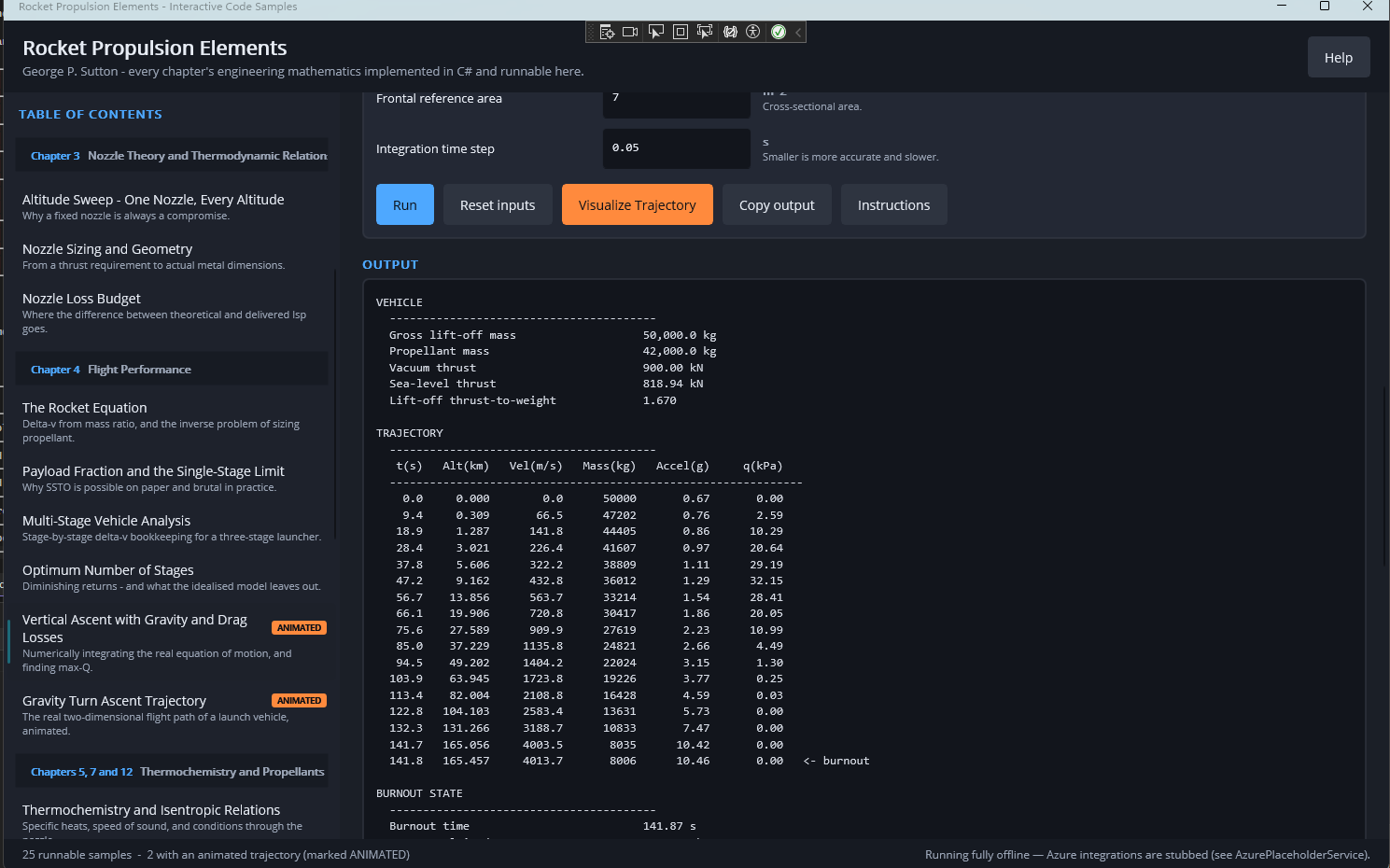
Task: Click the TRAJECTORY section label
Action: click(410, 433)
